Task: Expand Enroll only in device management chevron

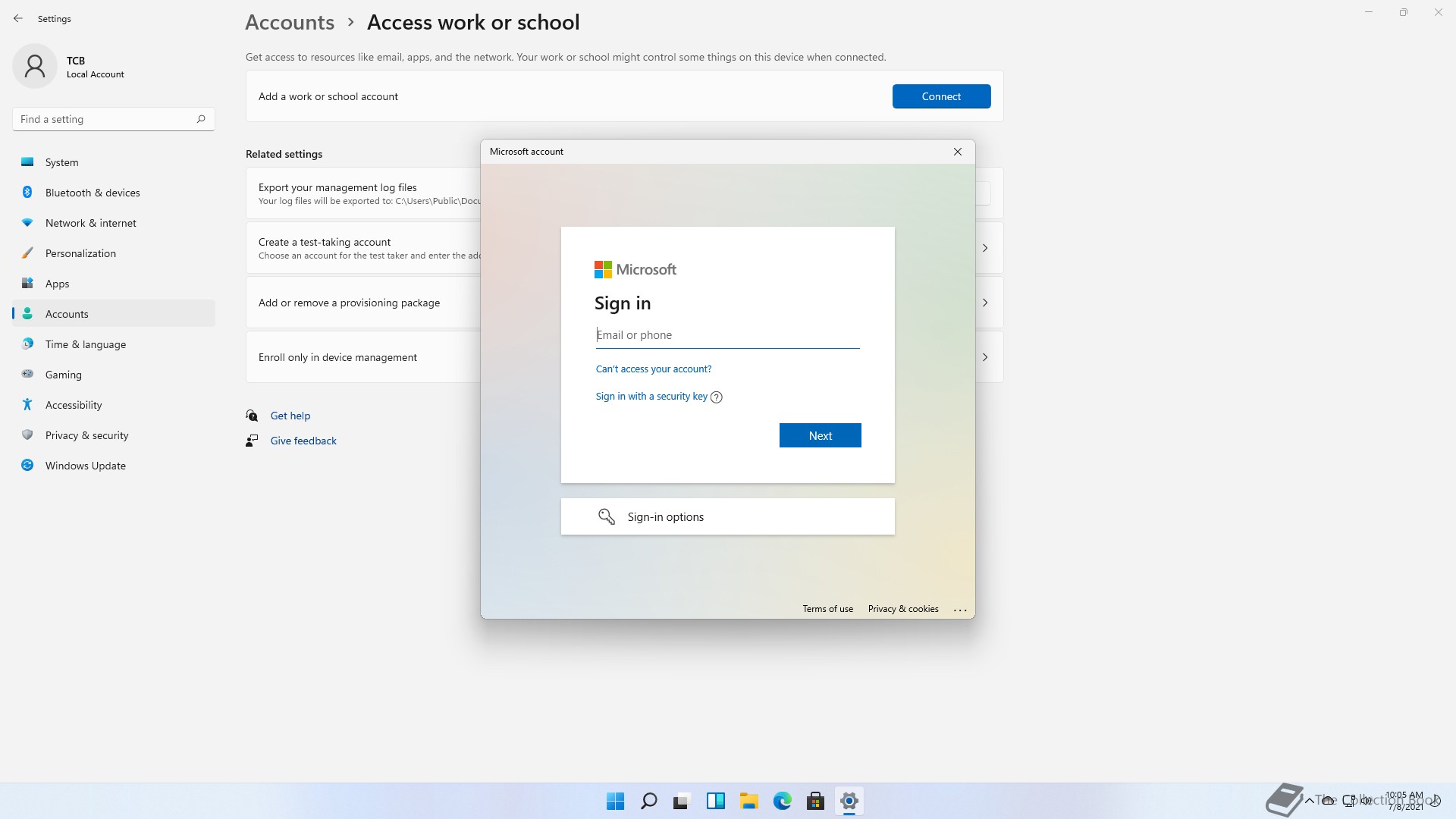Action: point(985,357)
